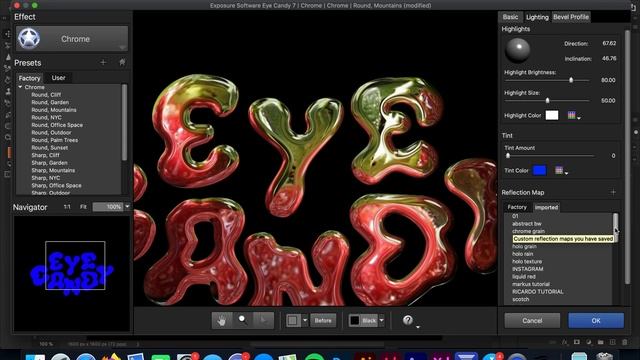Image resolution: width=640 pixels, height=360 pixels.
Task: Click the white Highlight Color swatch
Action: 552,115
